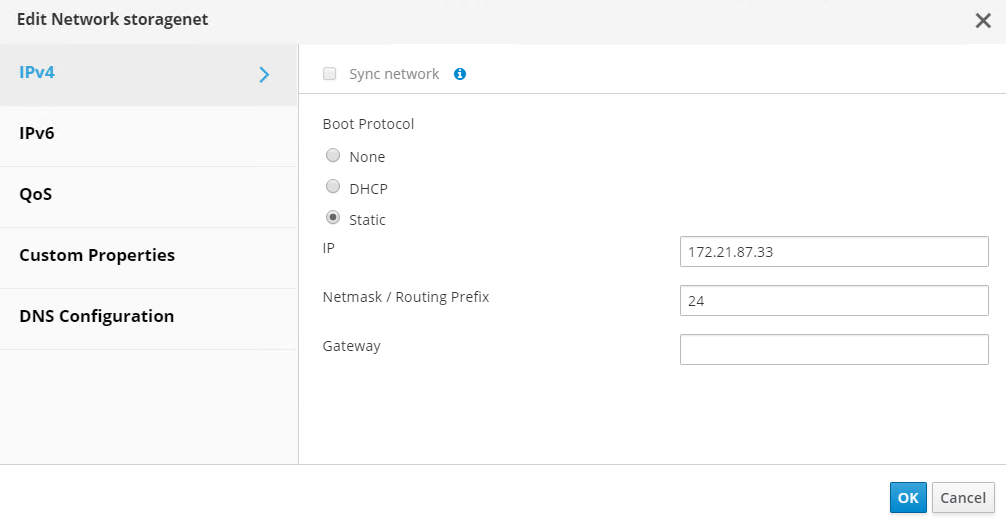This screenshot has height=528, width=1006.
Task: Select the None boot protocol radio
Action: (x=333, y=156)
